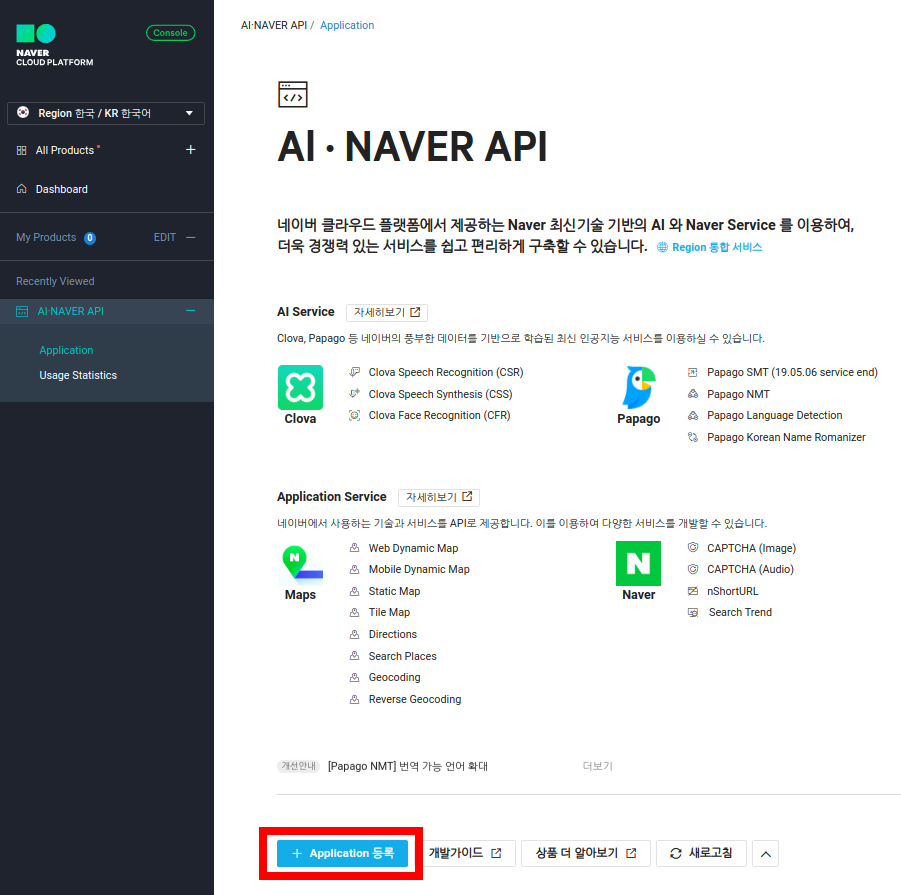The height and width of the screenshot is (895, 901).
Task: Click the Maps logo
Action: [x=301, y=563]
